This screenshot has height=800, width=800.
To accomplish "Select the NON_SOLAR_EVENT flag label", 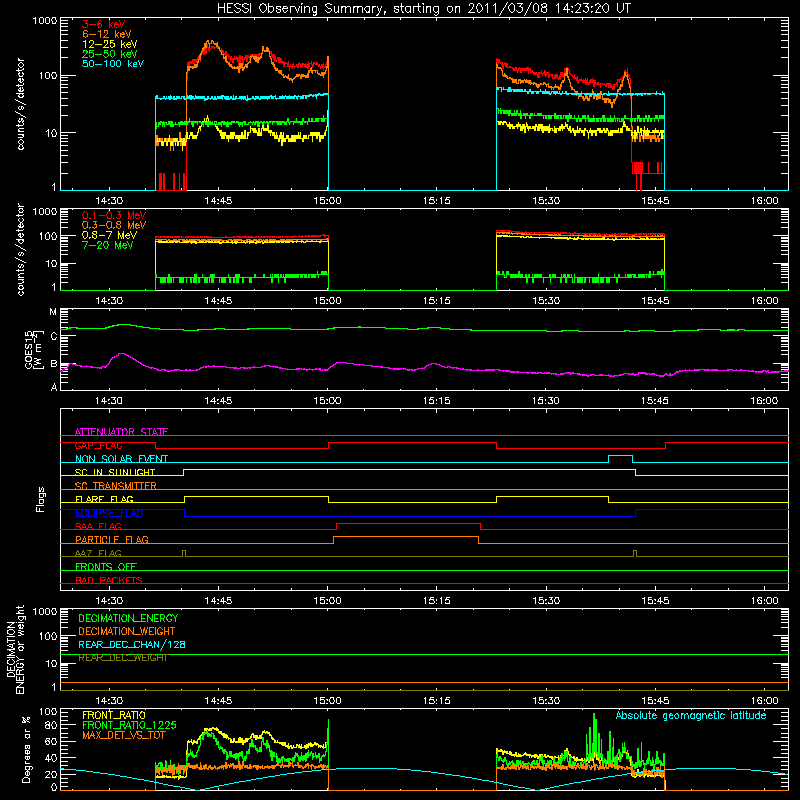I will [121, 459].
